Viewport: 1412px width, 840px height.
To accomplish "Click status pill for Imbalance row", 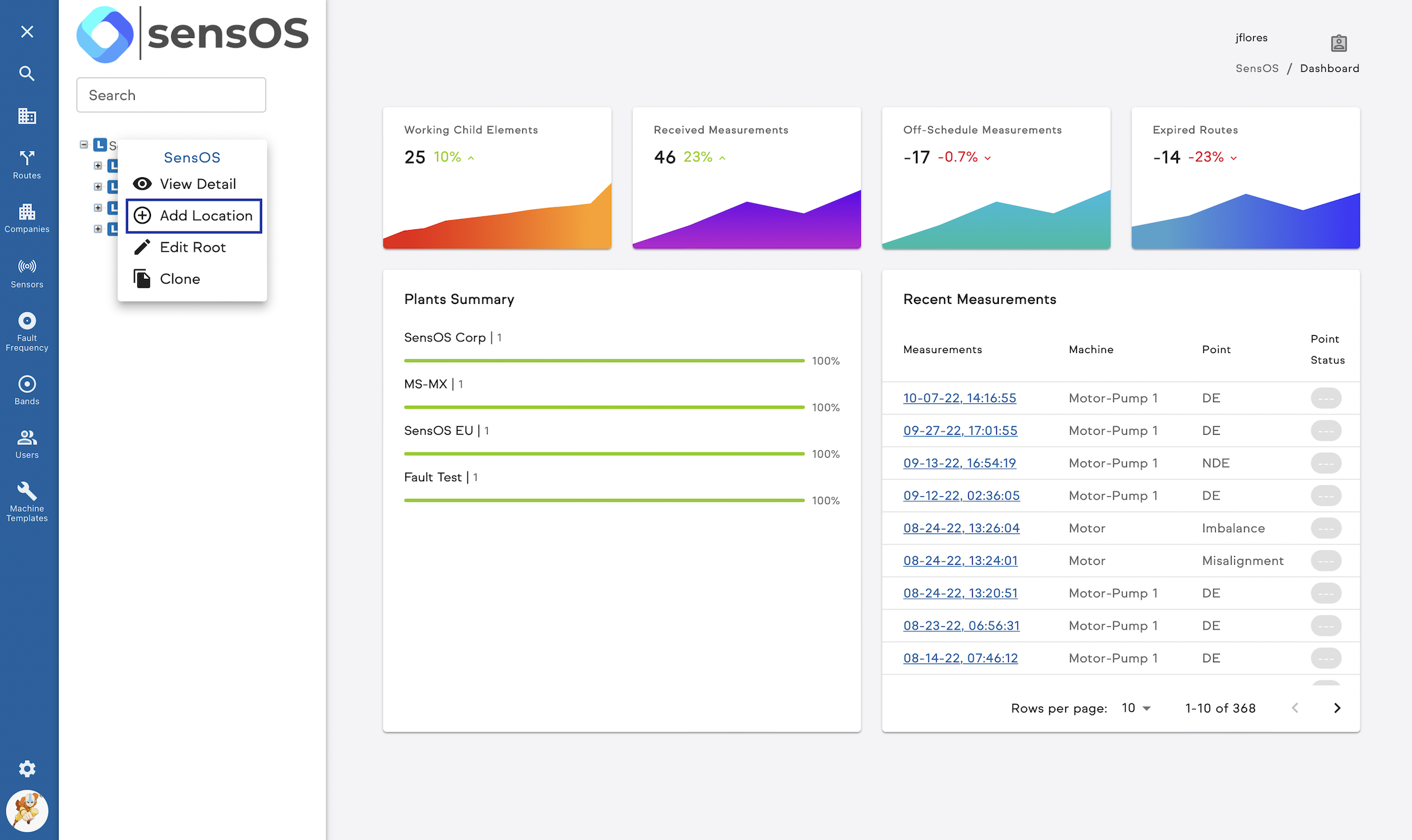I will coord(1326,528).
